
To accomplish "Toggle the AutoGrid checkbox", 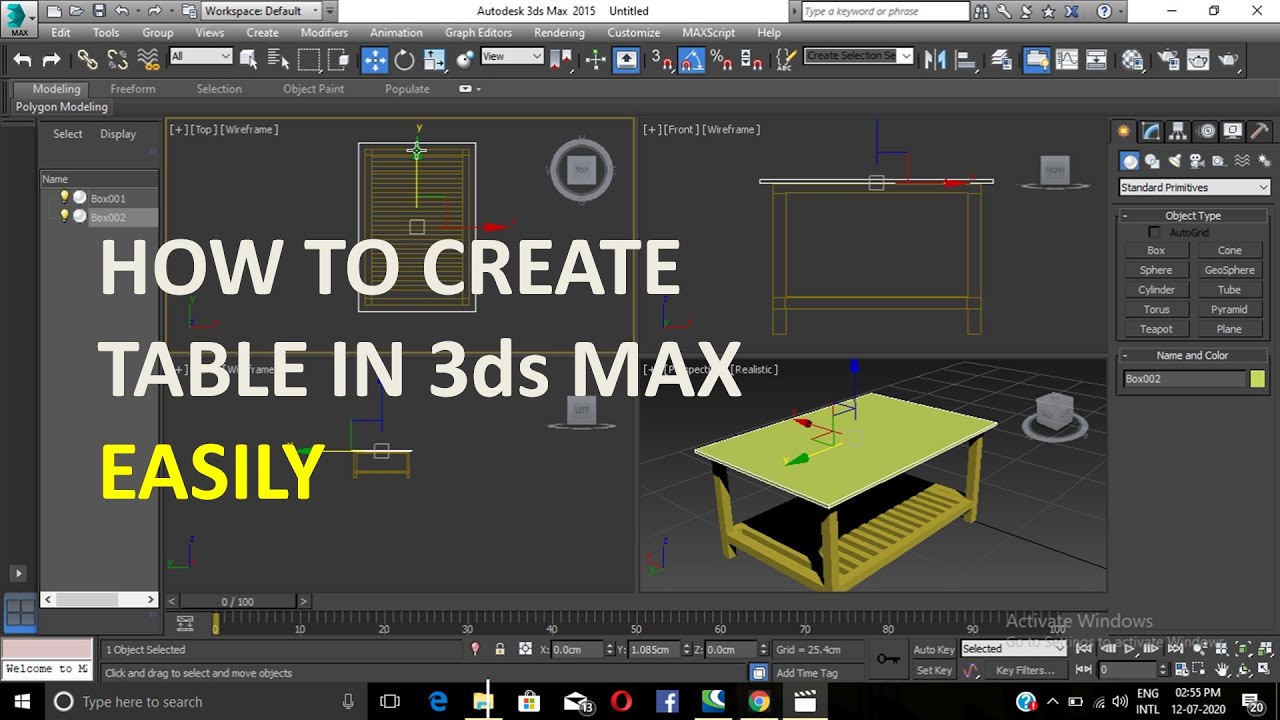I will tap(1154, 232).
